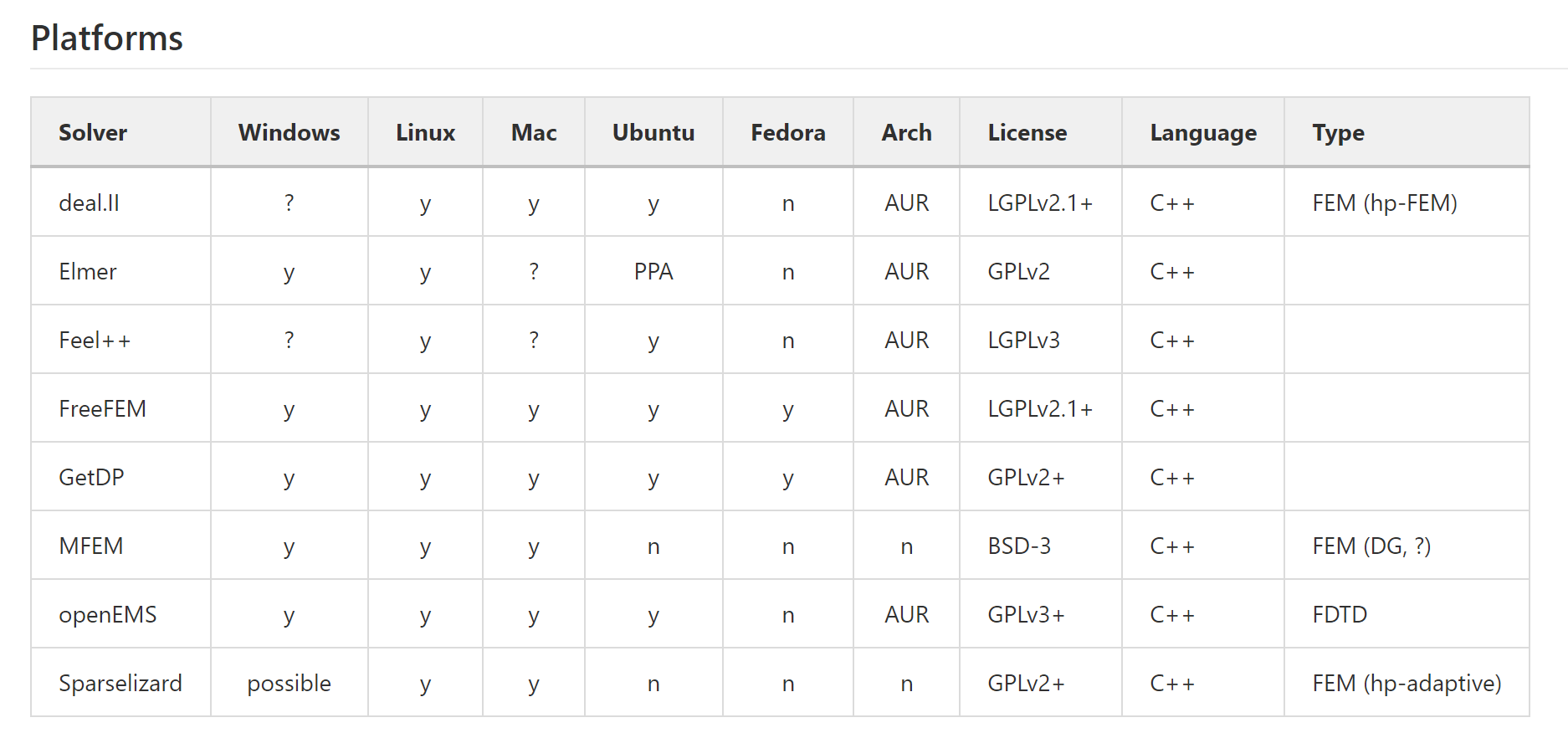
Task: Click the Fedora 'n' cell for deal.II
Action: click(x=788, y=204)
